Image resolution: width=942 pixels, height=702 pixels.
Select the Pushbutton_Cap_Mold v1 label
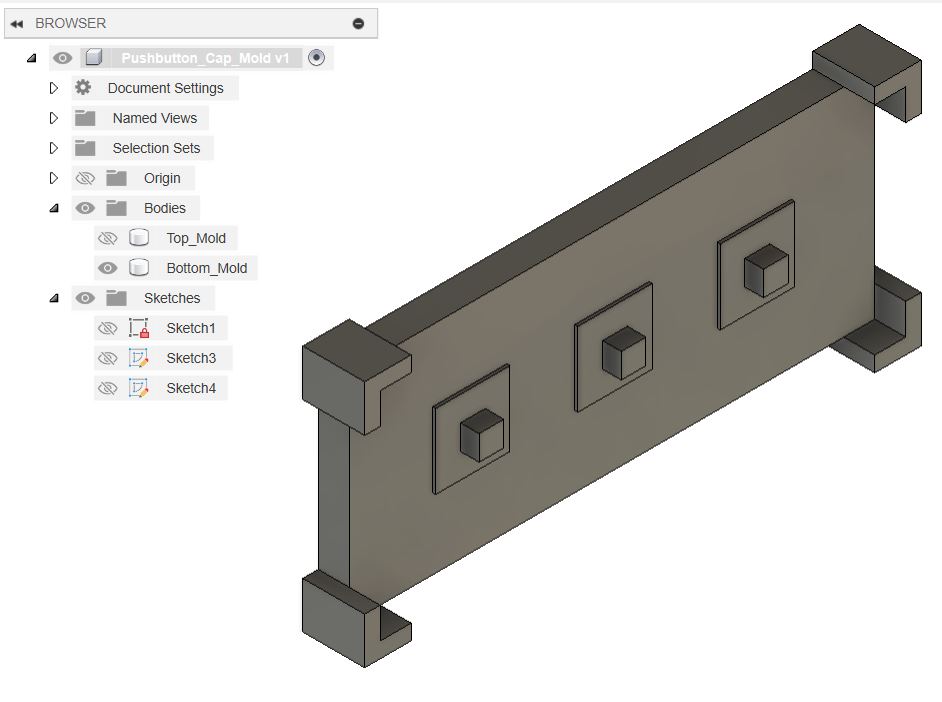coord(205,58)
